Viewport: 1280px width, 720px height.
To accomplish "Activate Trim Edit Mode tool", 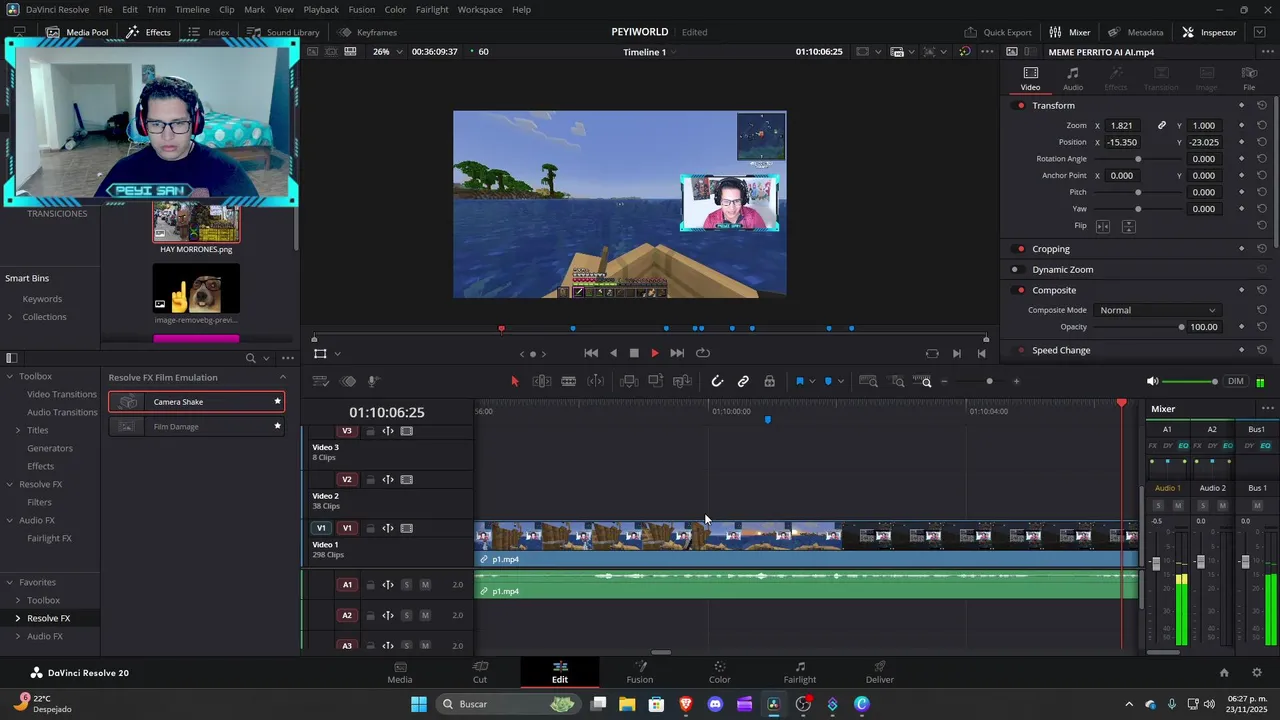I will pyautogui.click(x=542, y=381).
